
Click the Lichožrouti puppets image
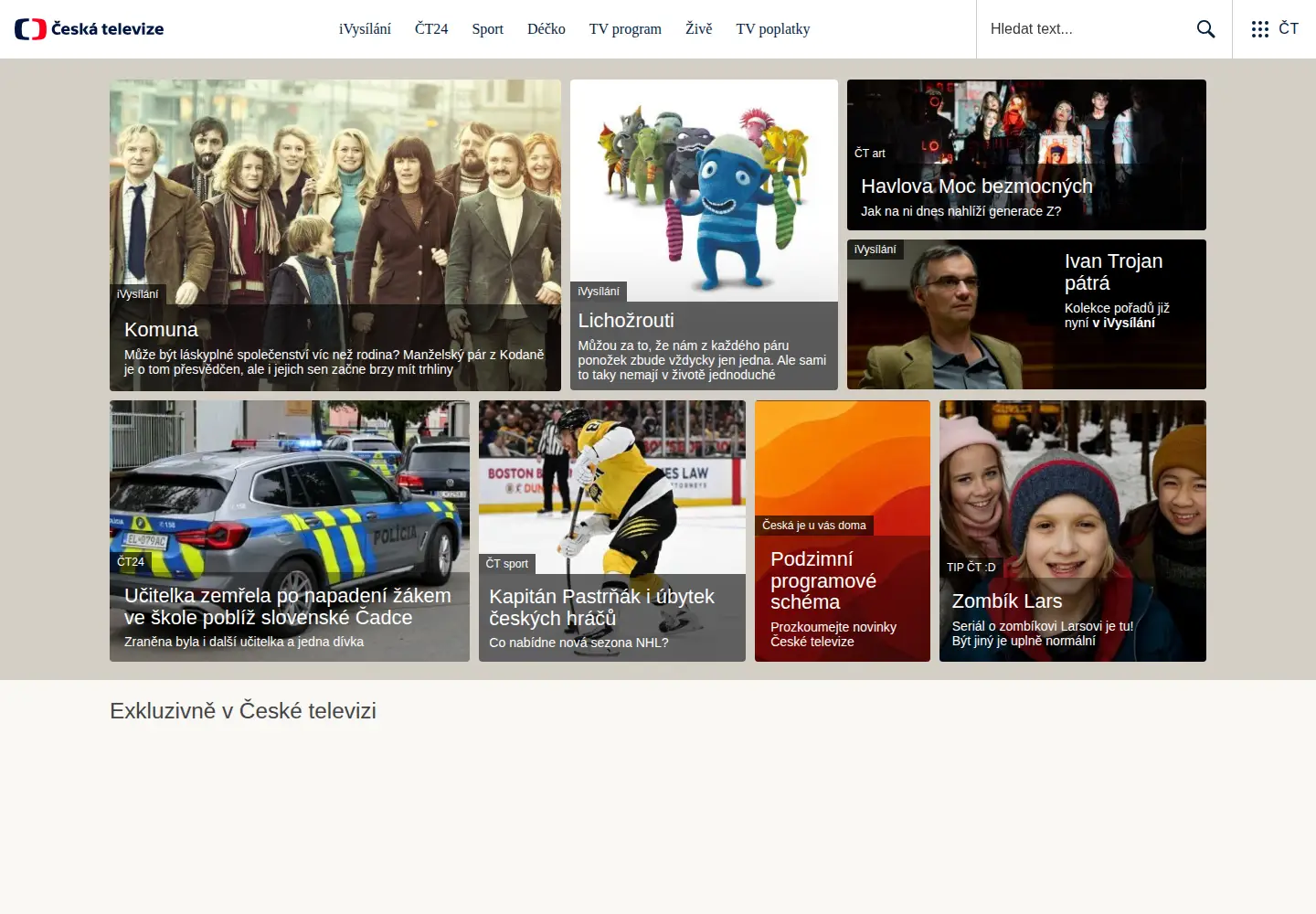(704, 190)
